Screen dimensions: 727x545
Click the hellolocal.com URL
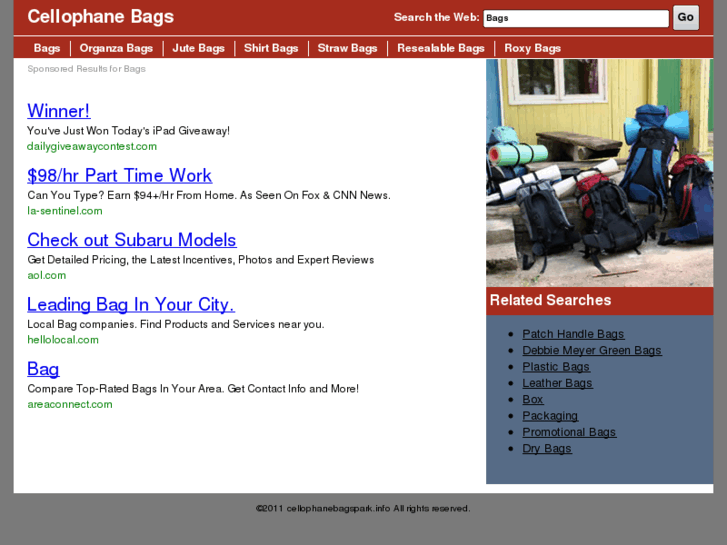[x=63, y=340]
